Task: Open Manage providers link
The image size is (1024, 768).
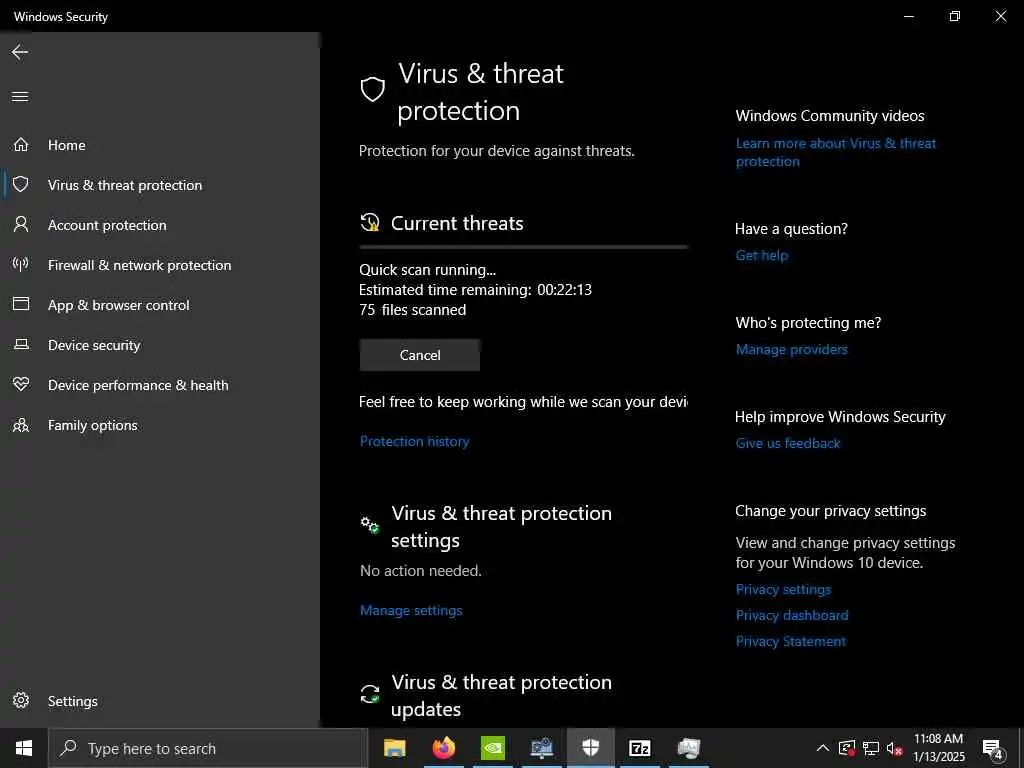Action: tap(791, 349)
